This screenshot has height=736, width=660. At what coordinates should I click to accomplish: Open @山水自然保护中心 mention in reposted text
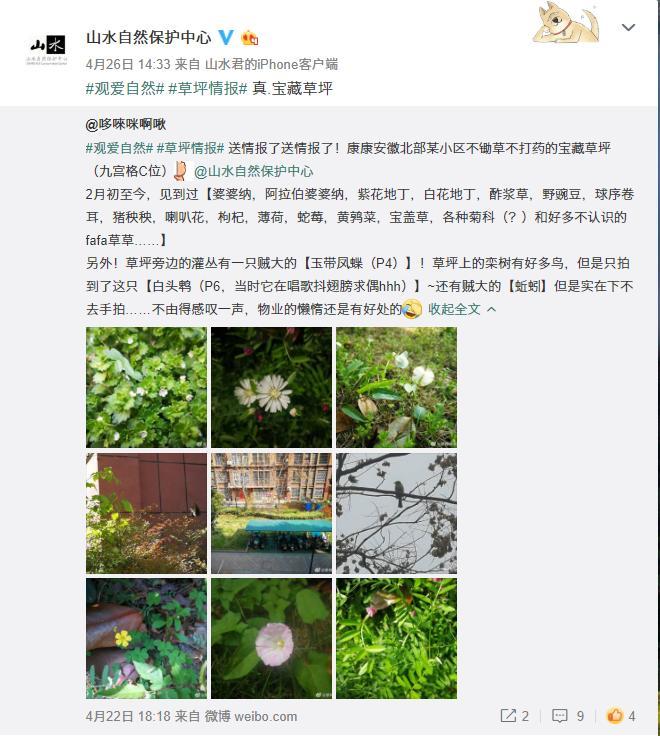click(253, 171)
